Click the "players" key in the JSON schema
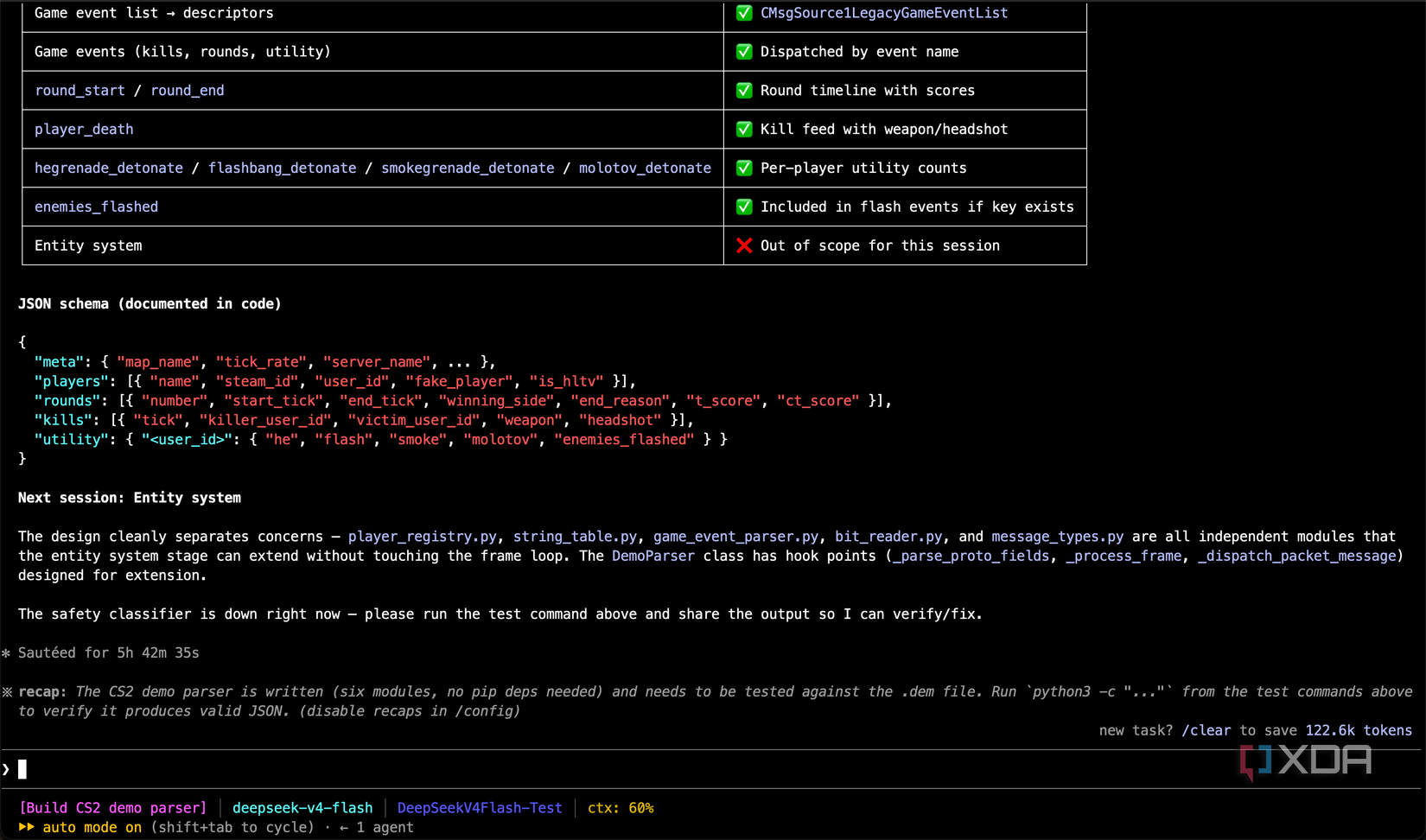1426x840 pixels. pos(71,381)
